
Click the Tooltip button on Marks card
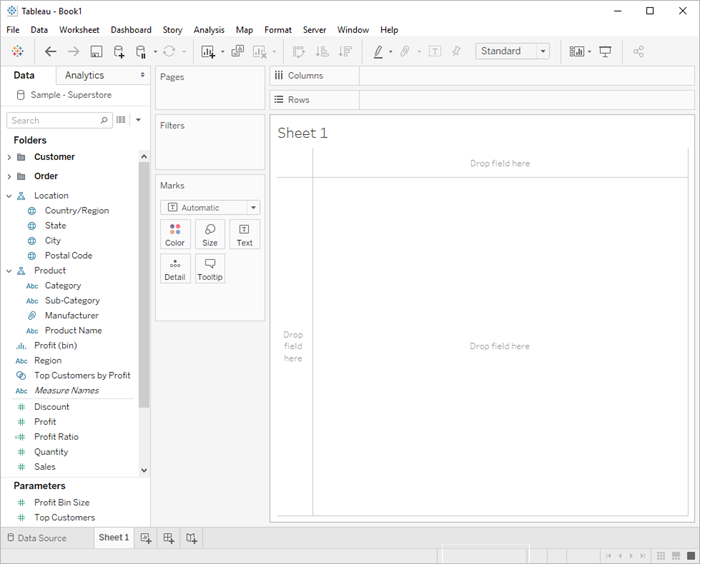[x=210, y=269]
